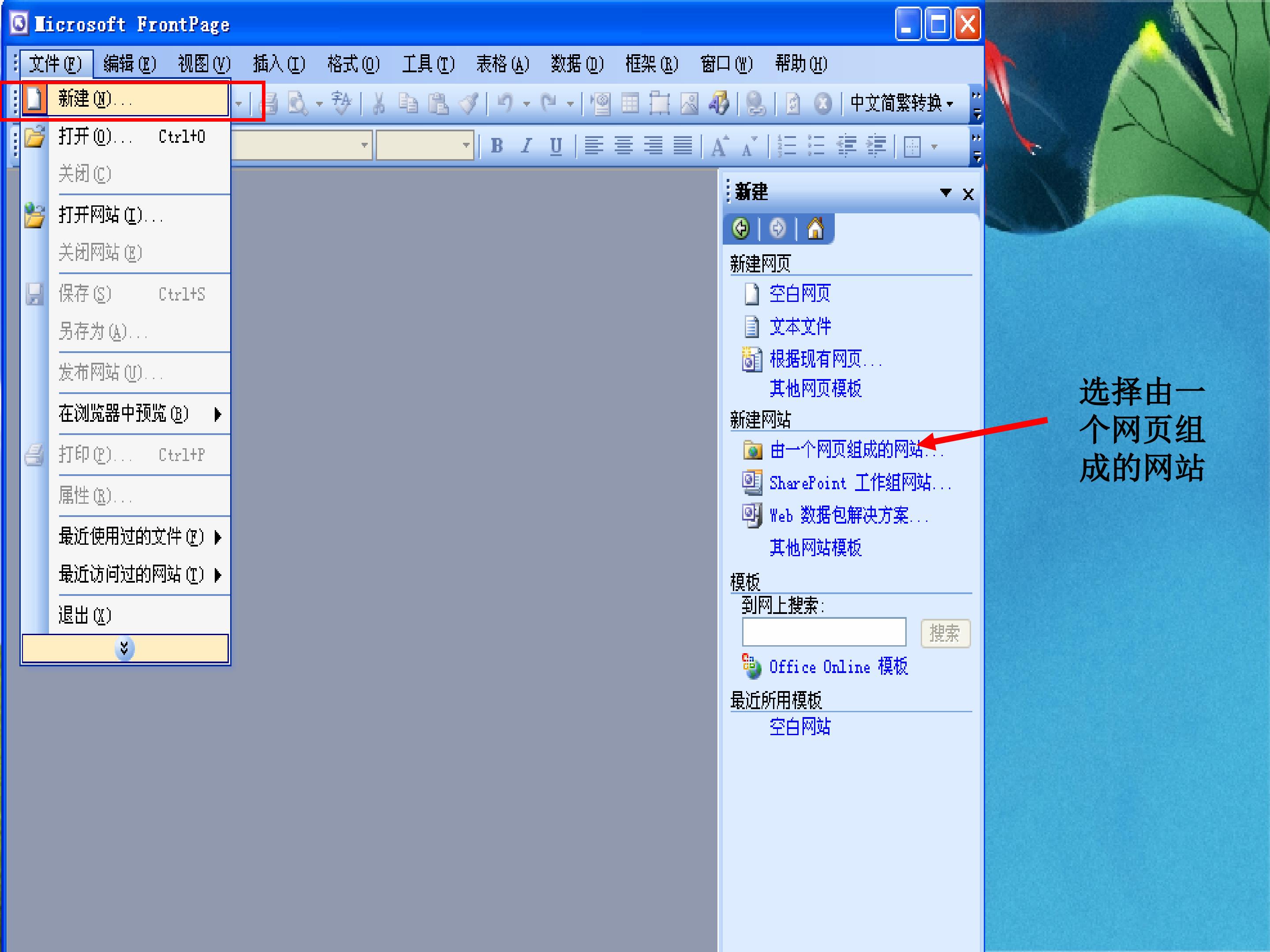This screenshot has height=952, width=1270.
Task: Toggle Align Right
Action: pyautogui.click(x=653, y=146)
